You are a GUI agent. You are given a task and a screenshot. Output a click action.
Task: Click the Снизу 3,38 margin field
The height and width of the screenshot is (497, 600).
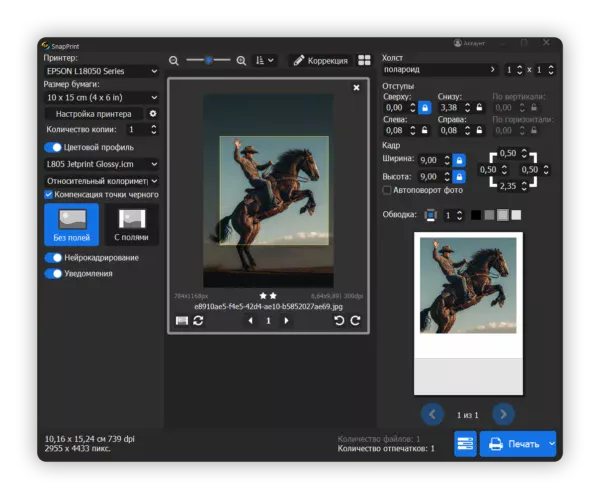[449, 108]
